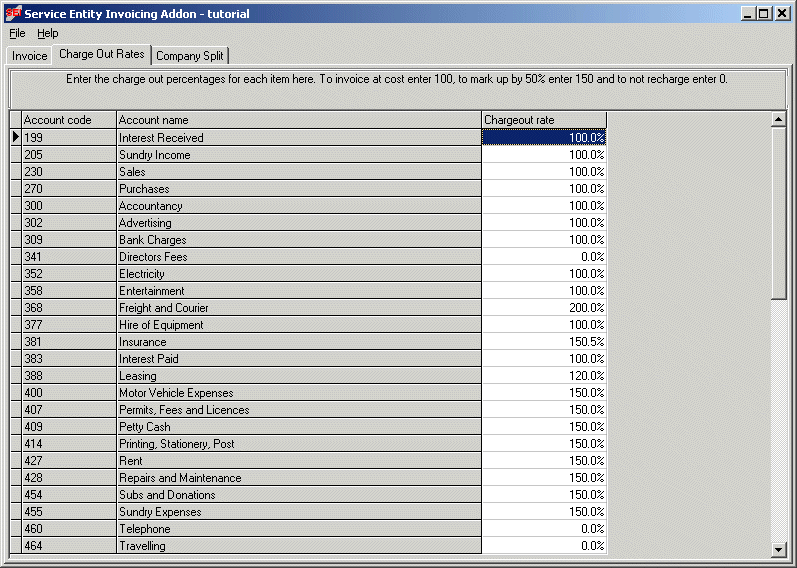Select the Charge Out Rates tab
Viewport: 797px width, 568px height.
click(x=102, y=54)
